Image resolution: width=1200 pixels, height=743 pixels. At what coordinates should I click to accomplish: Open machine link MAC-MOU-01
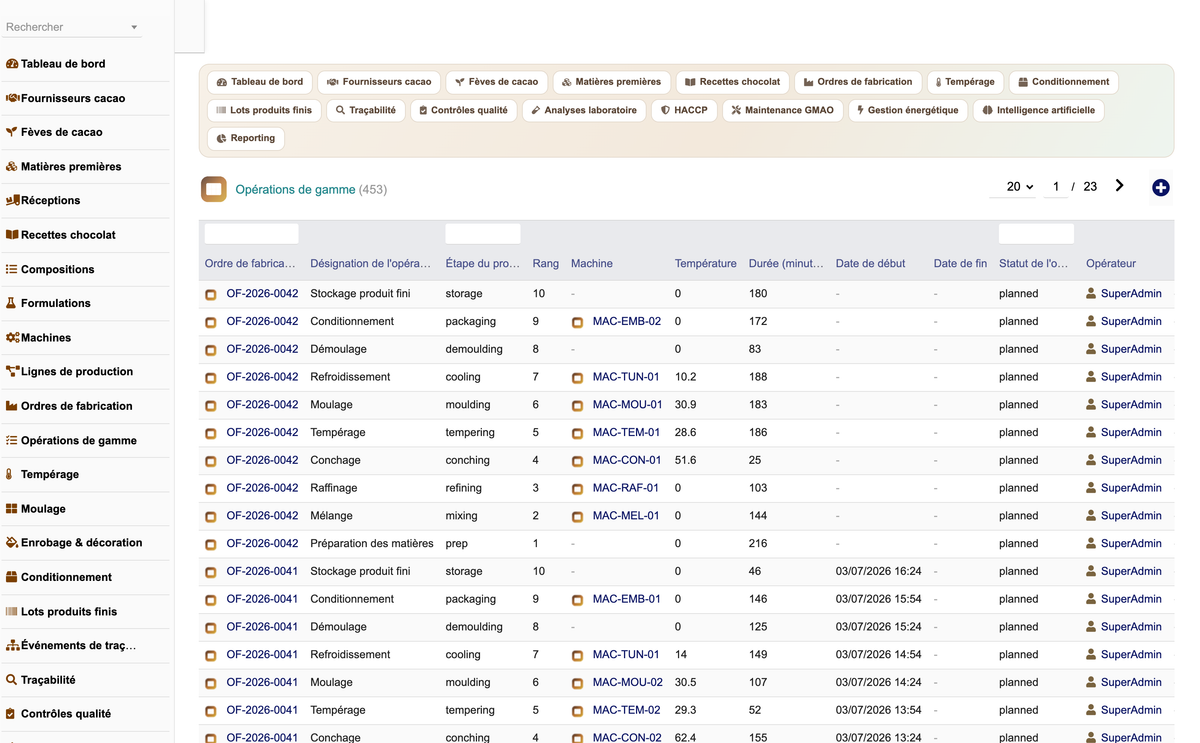click(627, 405)
